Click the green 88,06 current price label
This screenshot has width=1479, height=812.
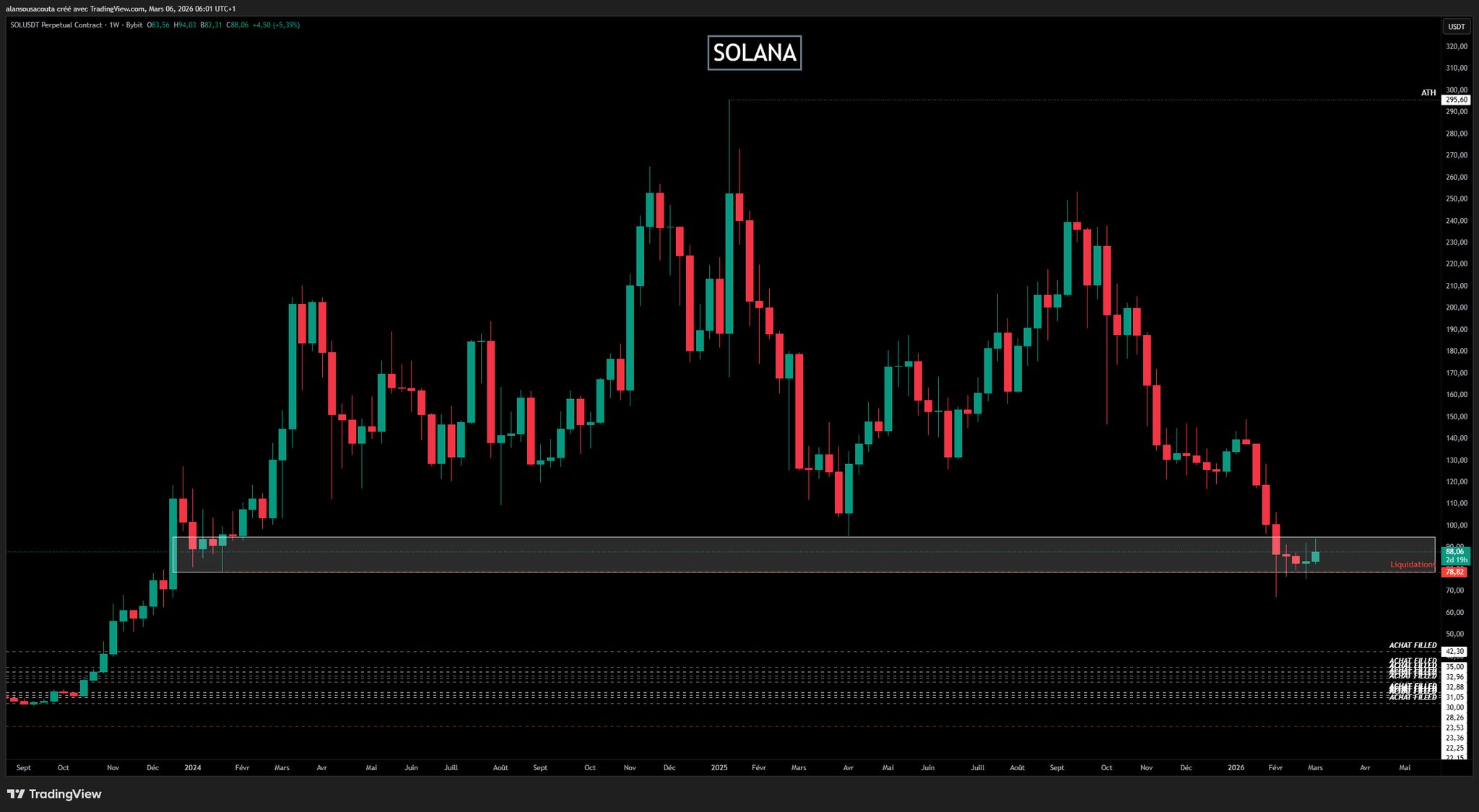coord(1454,551)
